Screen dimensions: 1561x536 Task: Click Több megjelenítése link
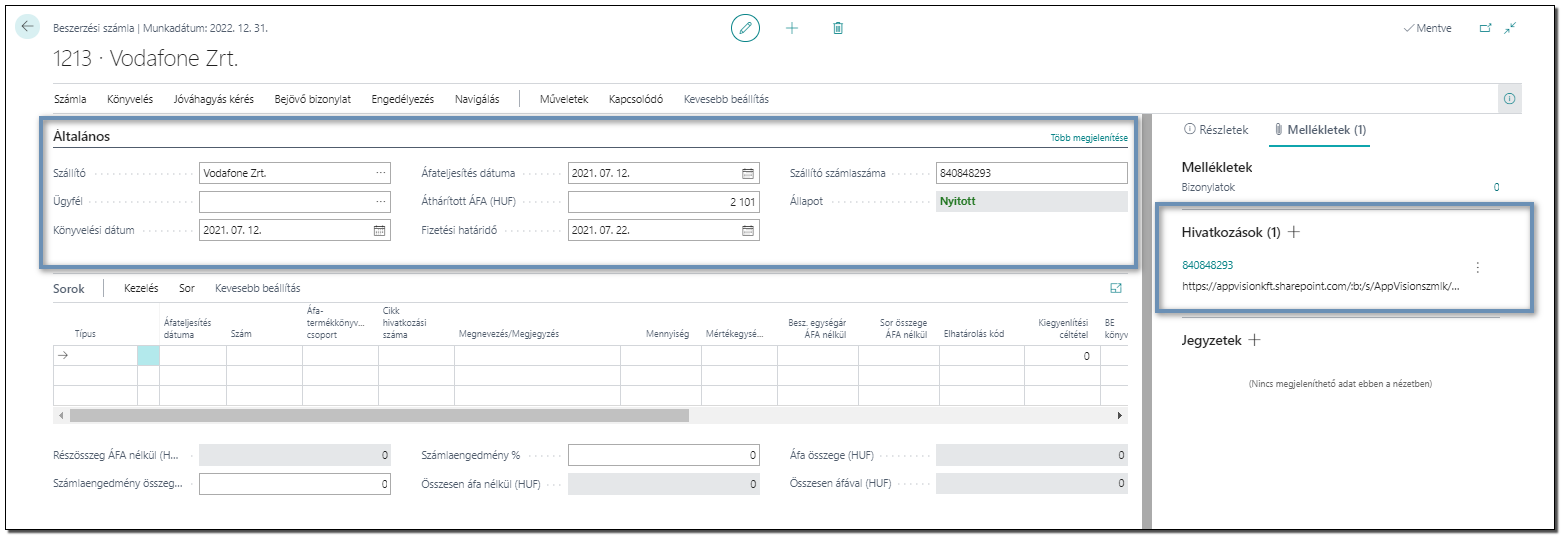1089,137
